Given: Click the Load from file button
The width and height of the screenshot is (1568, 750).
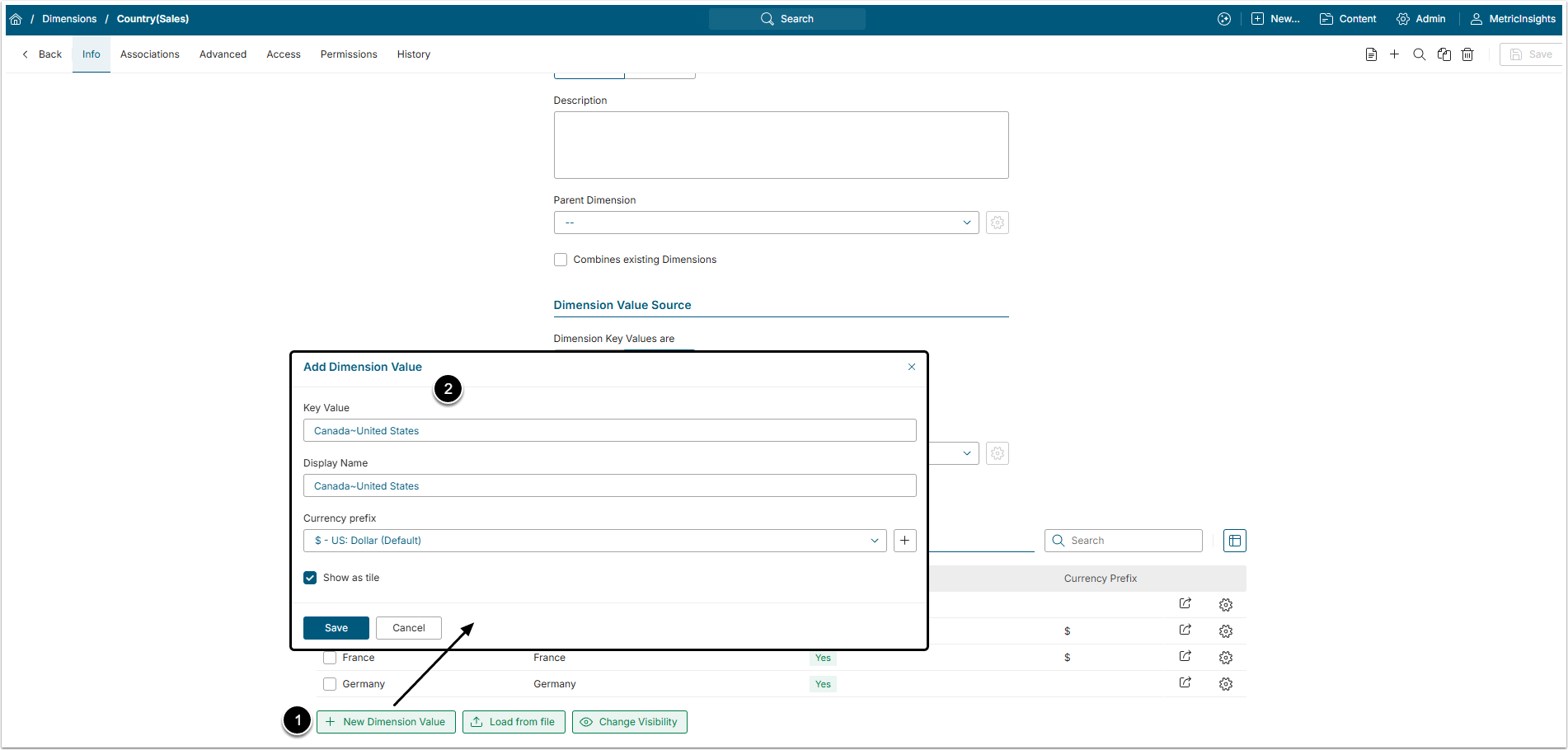Looking at the screenshot, I should 514,722.
